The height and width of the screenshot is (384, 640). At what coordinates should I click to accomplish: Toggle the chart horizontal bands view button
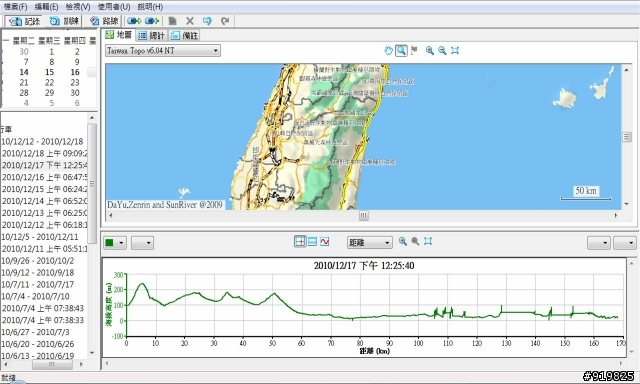click(x=312, y=242)
